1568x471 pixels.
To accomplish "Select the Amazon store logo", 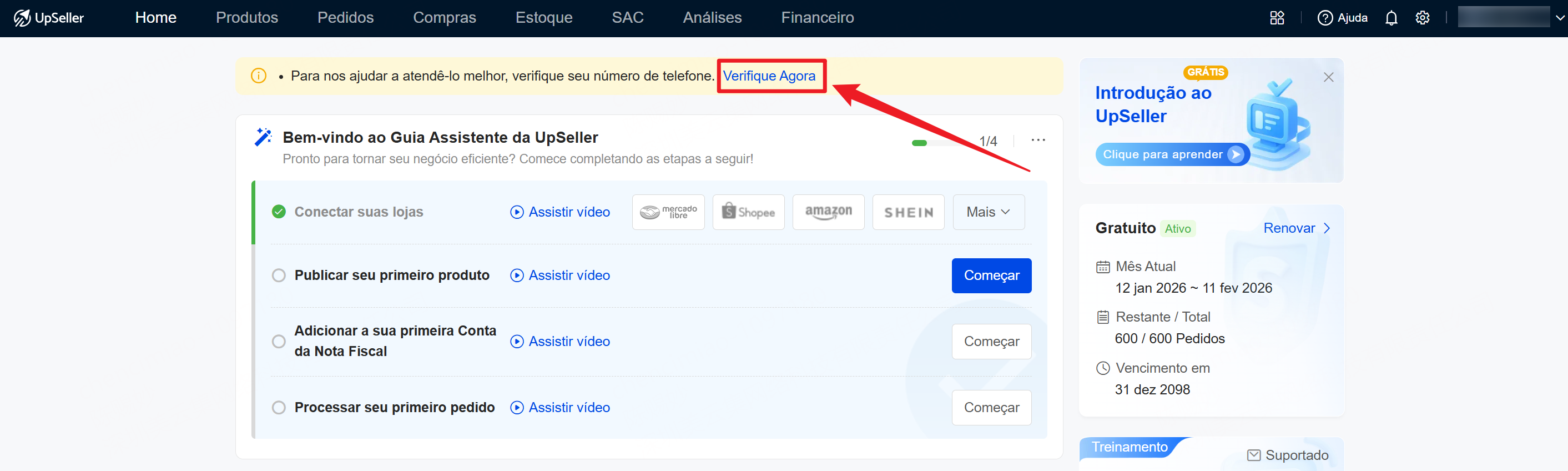I will pyautogui.click(x=828, y=212).
